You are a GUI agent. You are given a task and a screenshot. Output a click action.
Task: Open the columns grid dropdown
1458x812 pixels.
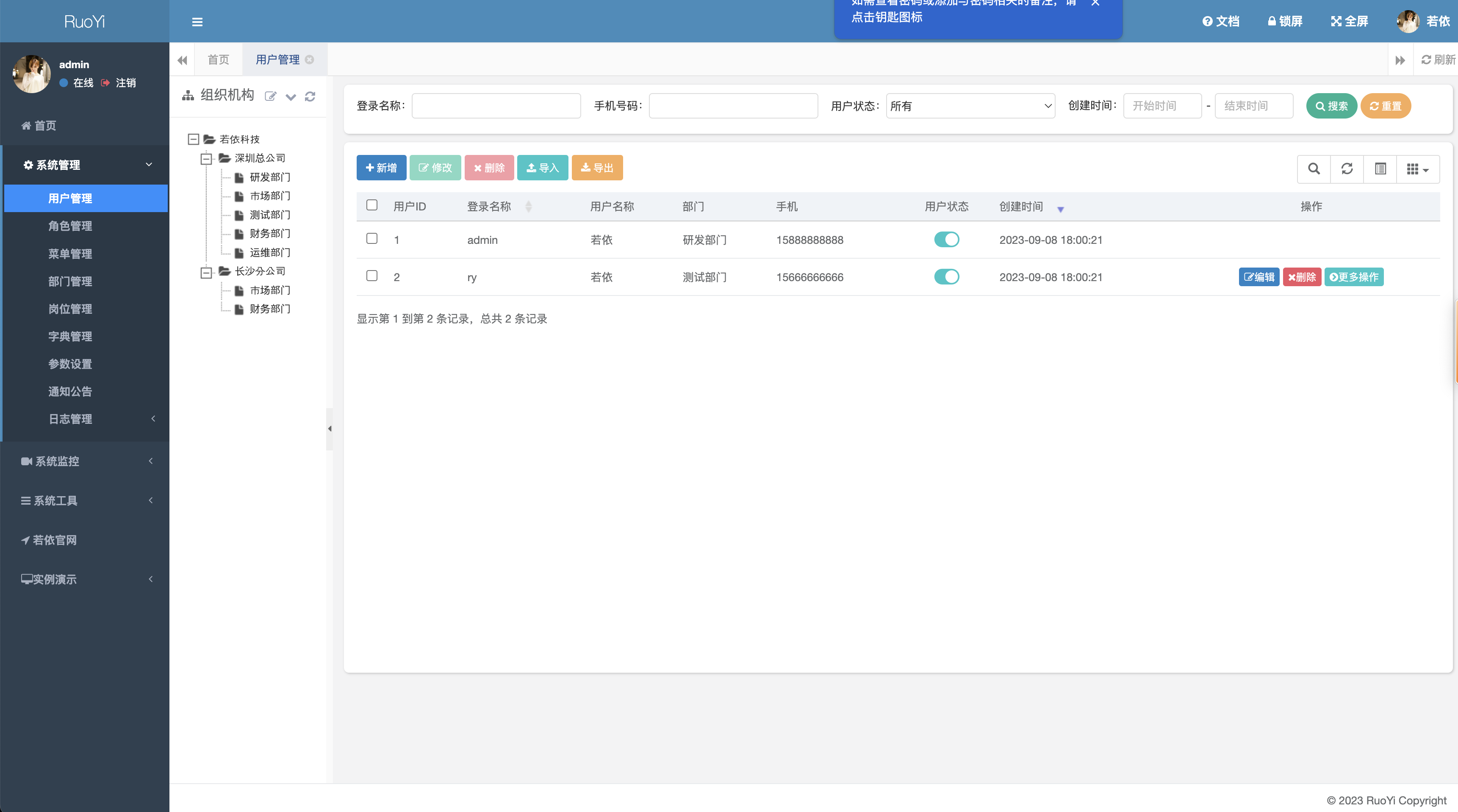point(1418,168)
